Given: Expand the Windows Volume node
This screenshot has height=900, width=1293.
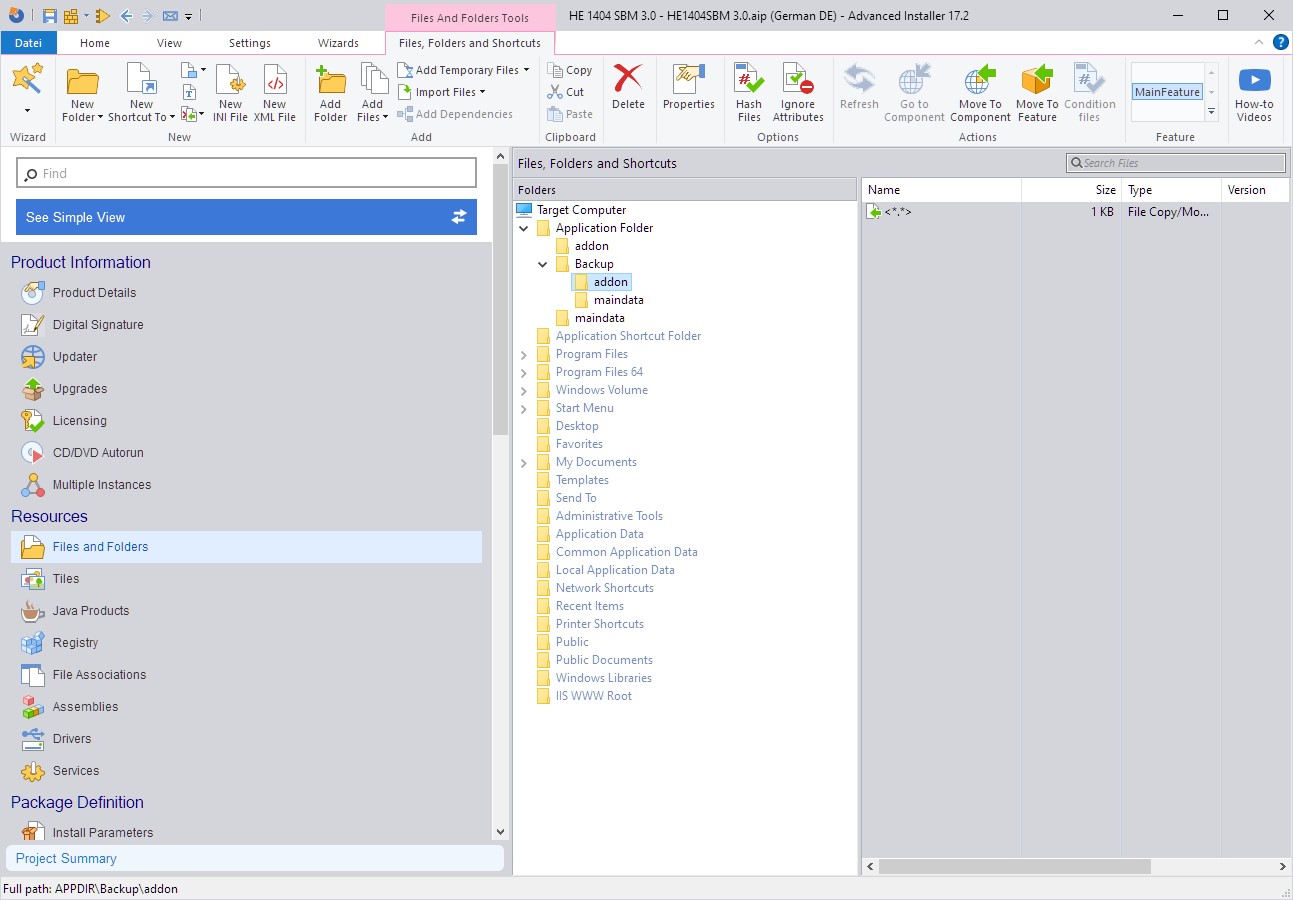Looking at the screenshot, I should [523, 390].
